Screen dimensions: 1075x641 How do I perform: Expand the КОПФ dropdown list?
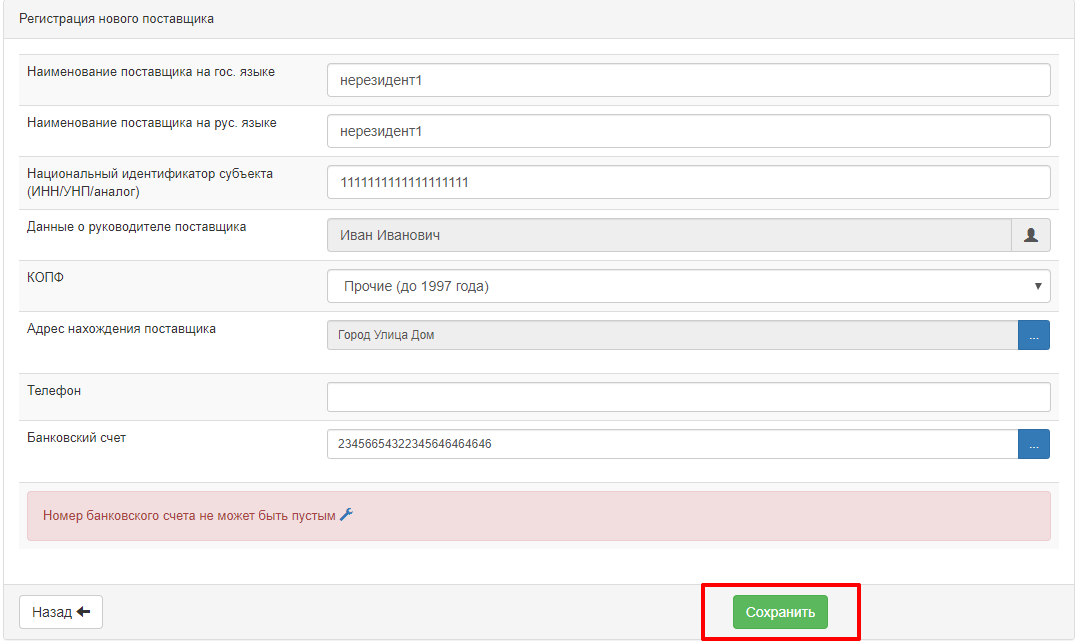(688, 286)
